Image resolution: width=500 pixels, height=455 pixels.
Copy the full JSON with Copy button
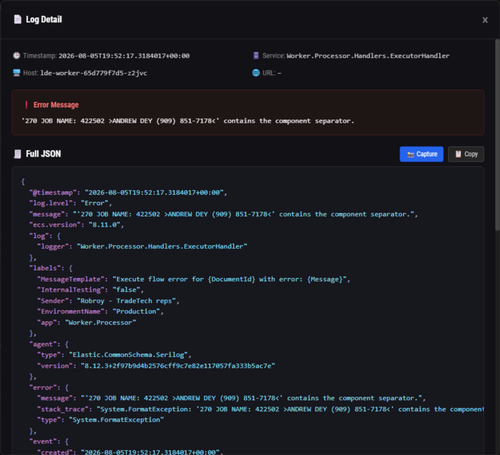pyautogui.click(x=466, y=154)
